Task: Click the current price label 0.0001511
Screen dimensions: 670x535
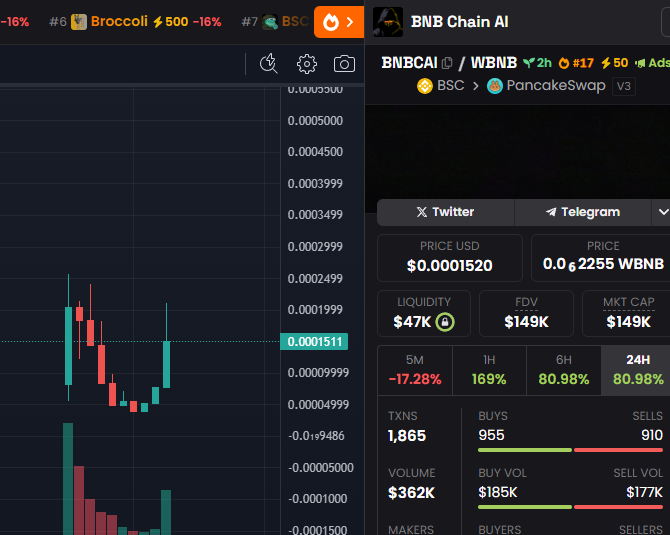Action: [314, 342]
